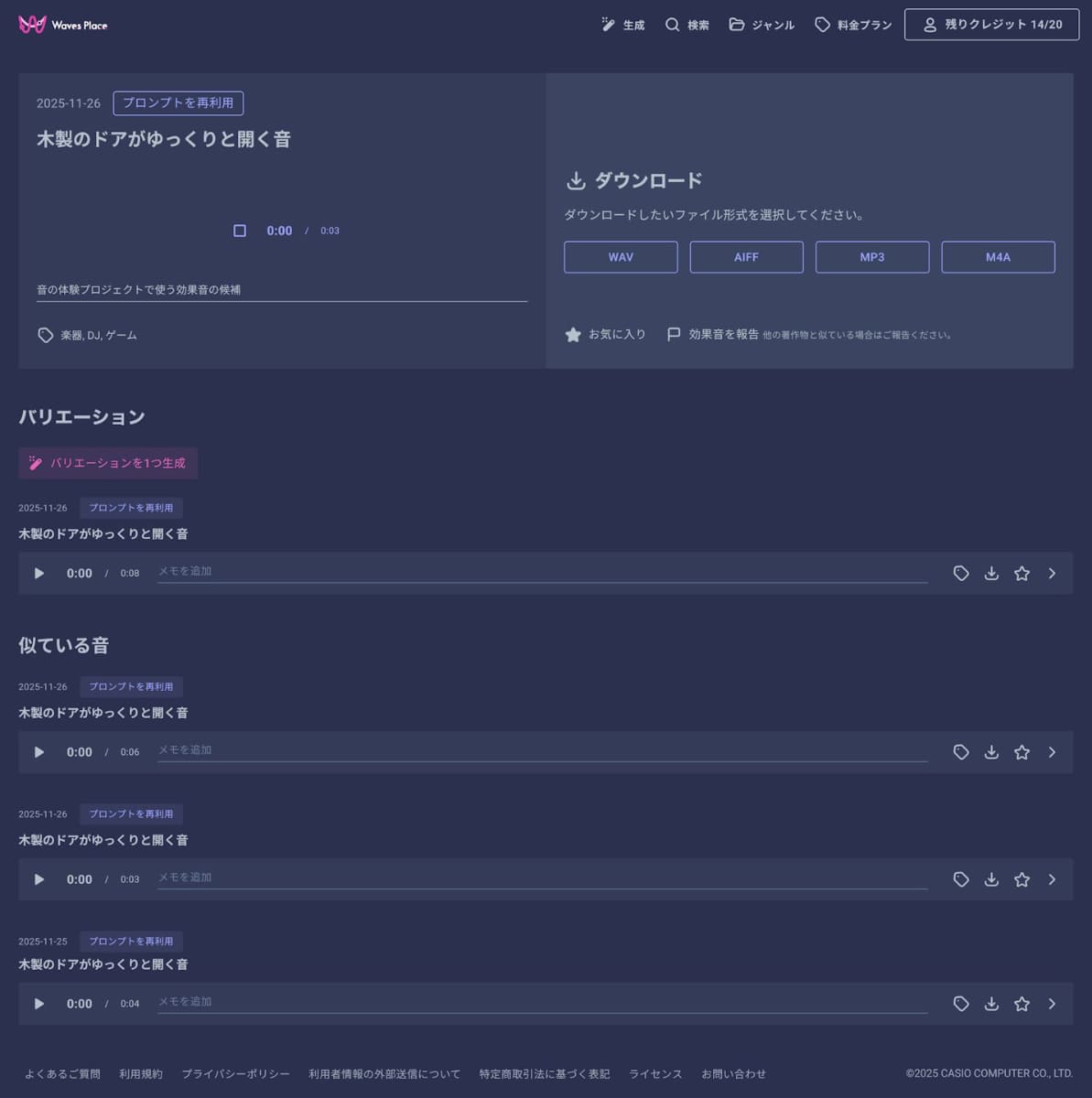Click the flag icon to report the sound effect
Image resolution: width=1092 pixels, height=1098 pixels.
pos(675,334)
